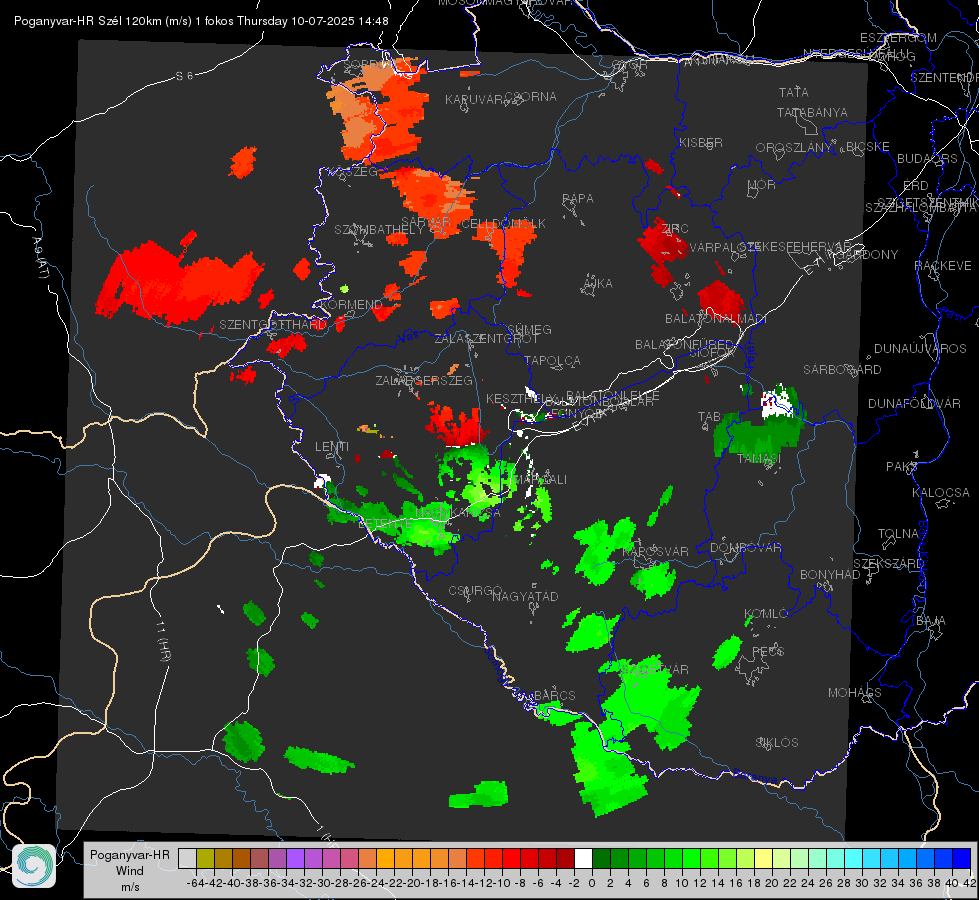Select the gray leftmost legend swatch
The image size is (979, 900).
187,858
